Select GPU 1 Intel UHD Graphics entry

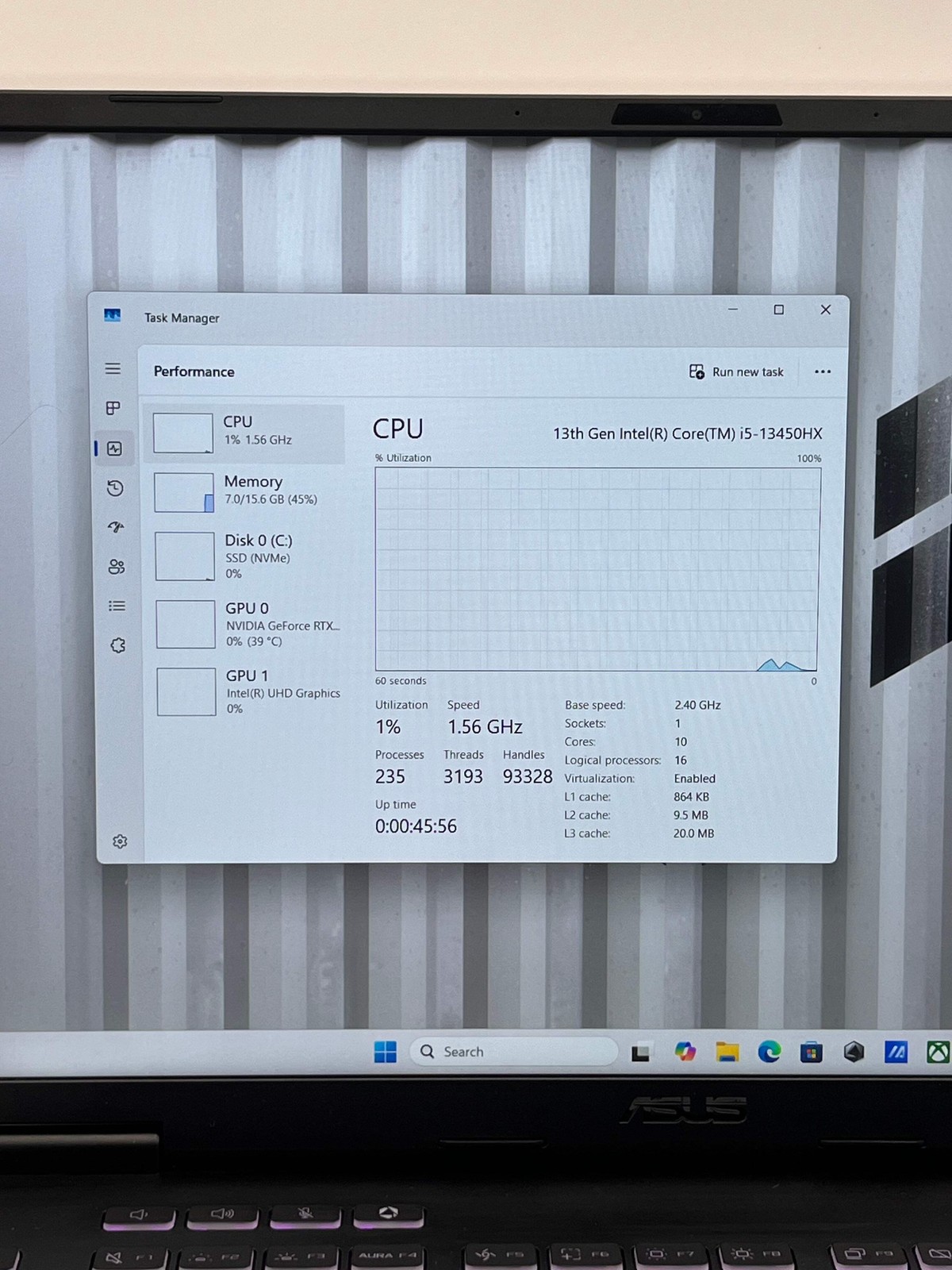pos(248,691)
